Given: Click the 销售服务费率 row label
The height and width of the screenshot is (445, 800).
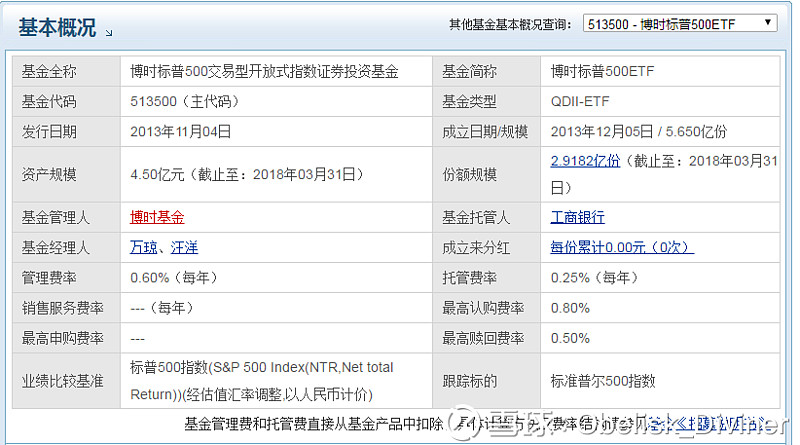Looking at the screenshot, I should [63, 308].
